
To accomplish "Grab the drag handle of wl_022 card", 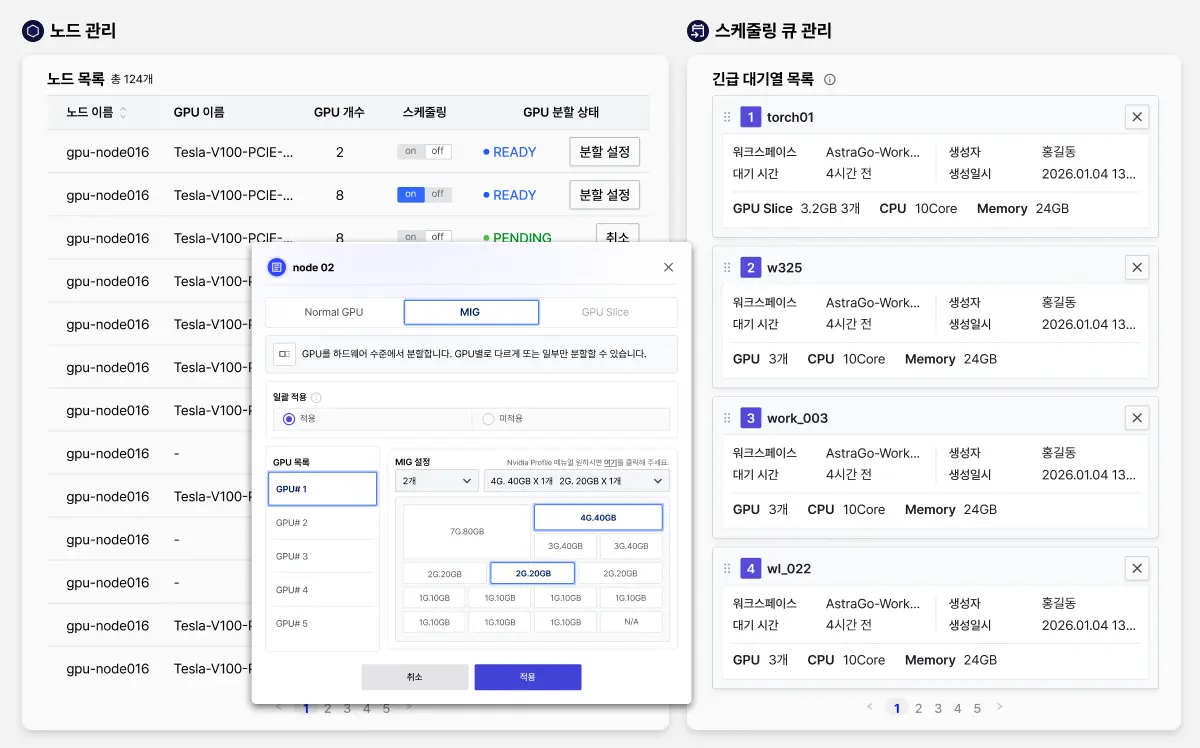I will 727,568.
